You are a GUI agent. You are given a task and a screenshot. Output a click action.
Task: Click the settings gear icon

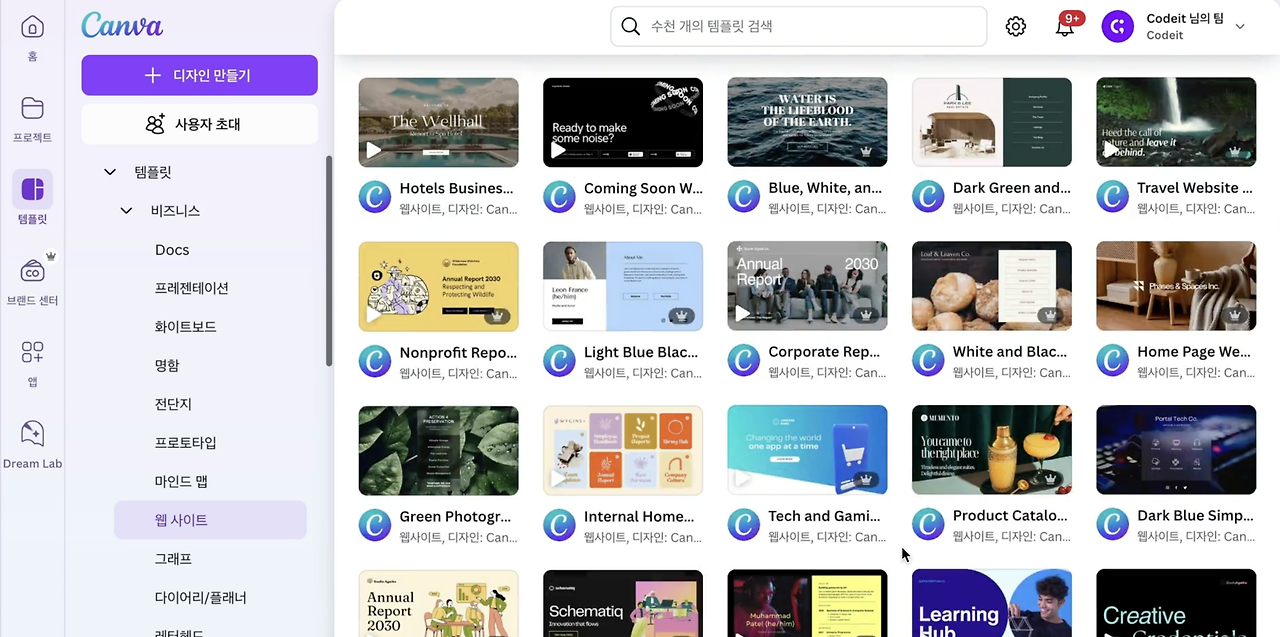1016,27
